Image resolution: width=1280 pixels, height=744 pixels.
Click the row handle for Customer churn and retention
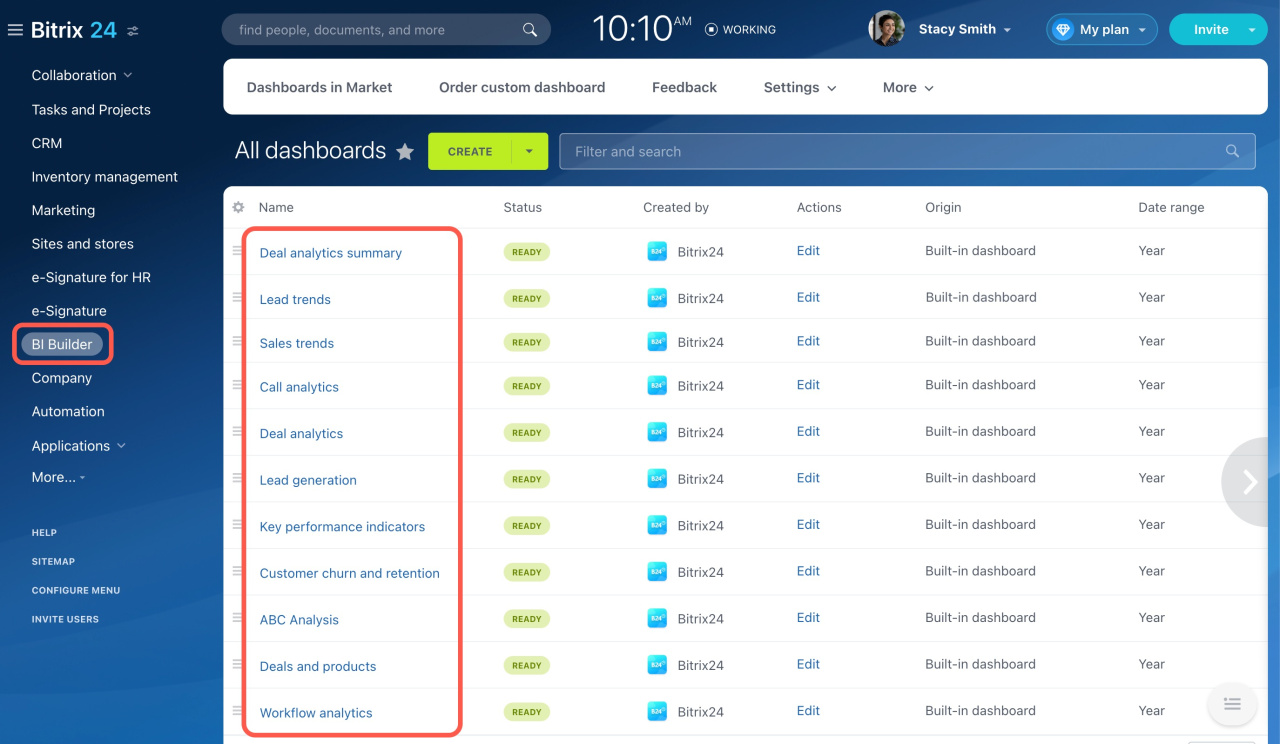tap(238, 571)
